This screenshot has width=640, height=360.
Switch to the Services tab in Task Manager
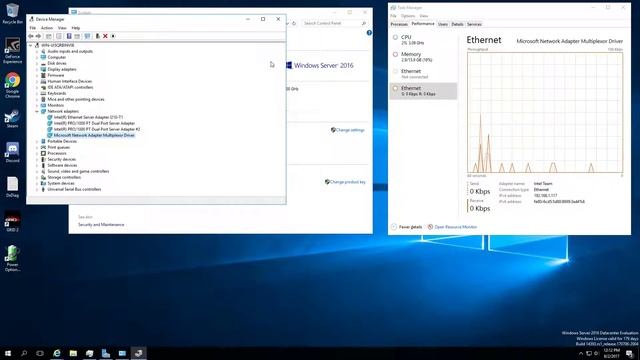tap(474, 24)
